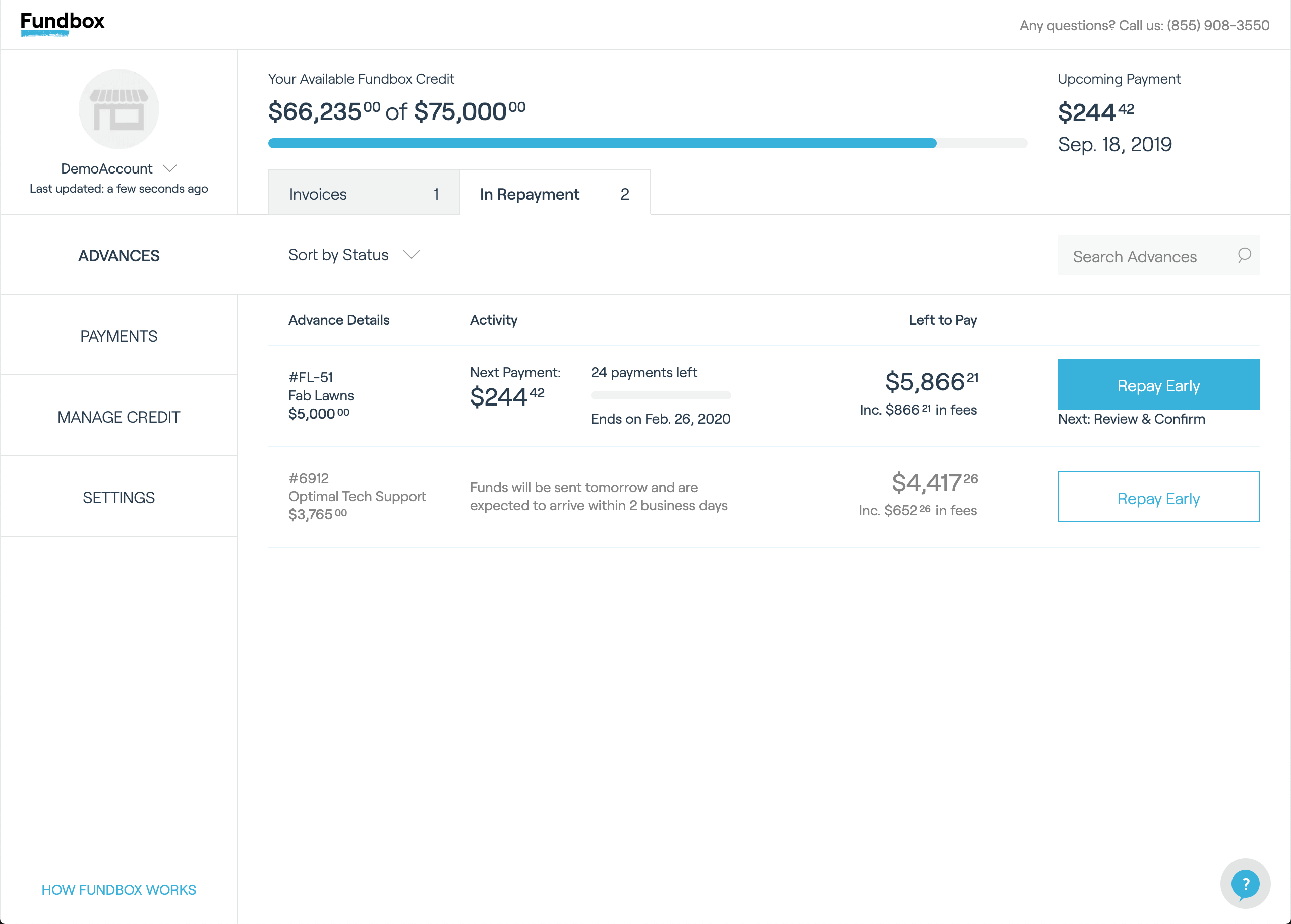
Task: Open Settings from the sidebar
Action: 119,498
